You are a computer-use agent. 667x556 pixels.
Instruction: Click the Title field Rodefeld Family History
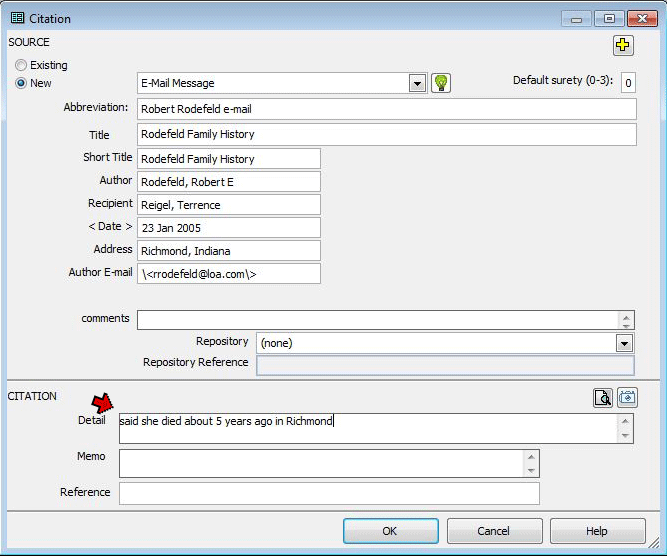[x=387, y=134]
